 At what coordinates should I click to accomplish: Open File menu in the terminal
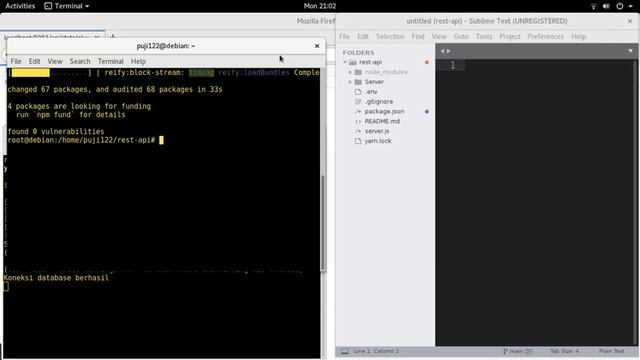(16, 61)
